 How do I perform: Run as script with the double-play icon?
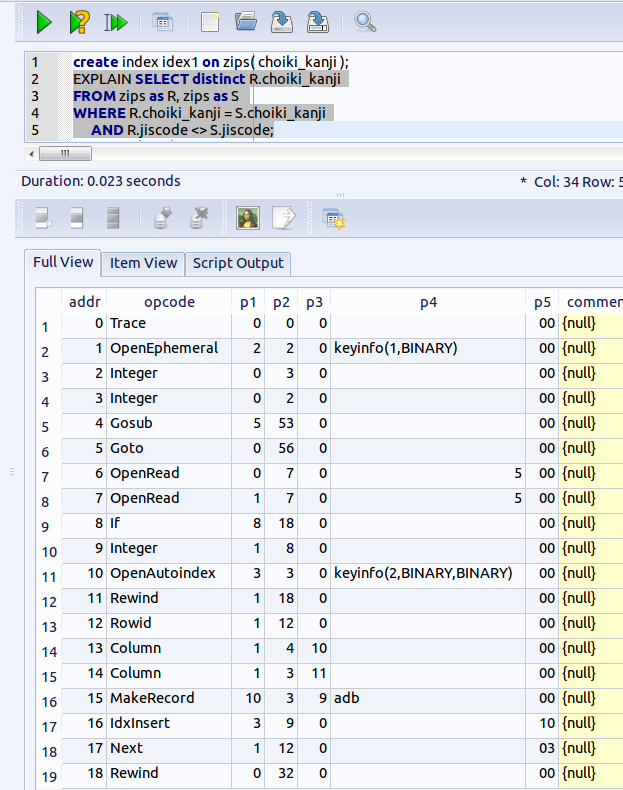(116, 23)
